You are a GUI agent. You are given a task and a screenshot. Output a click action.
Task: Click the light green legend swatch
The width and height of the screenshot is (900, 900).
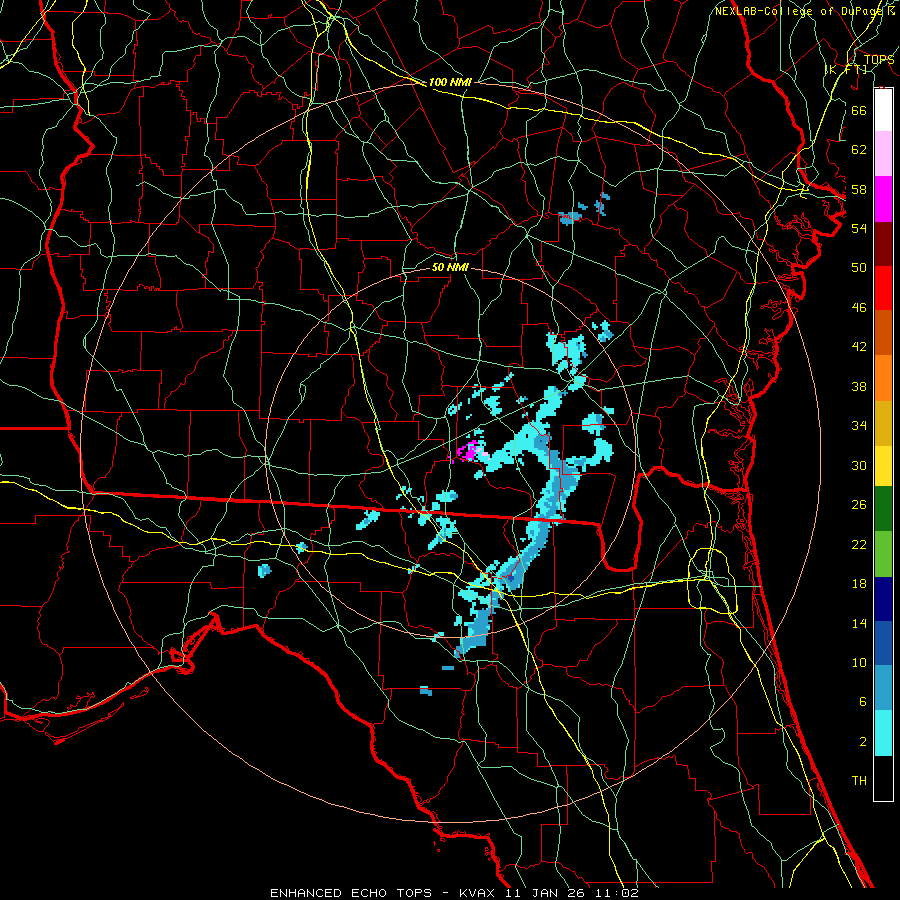(883, 553)
